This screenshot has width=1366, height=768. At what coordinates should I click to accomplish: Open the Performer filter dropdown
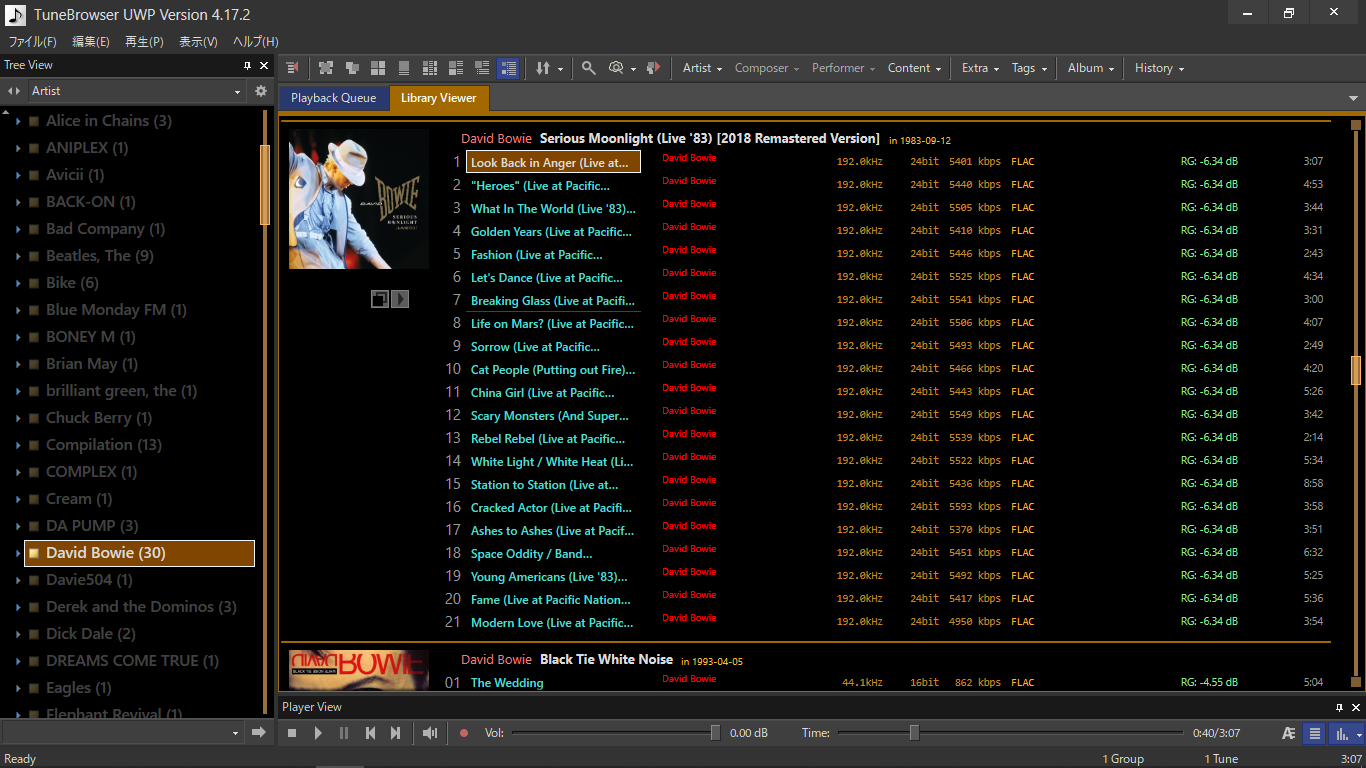tap(843, 68)
